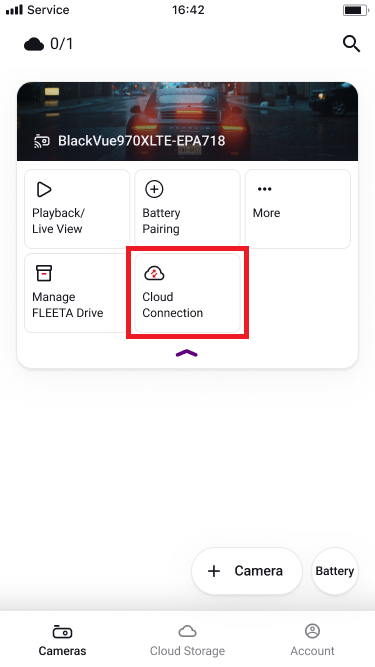375x667 pixels.
Task: Open the Battery Pairing tile
Action: [x=188, y=209]
